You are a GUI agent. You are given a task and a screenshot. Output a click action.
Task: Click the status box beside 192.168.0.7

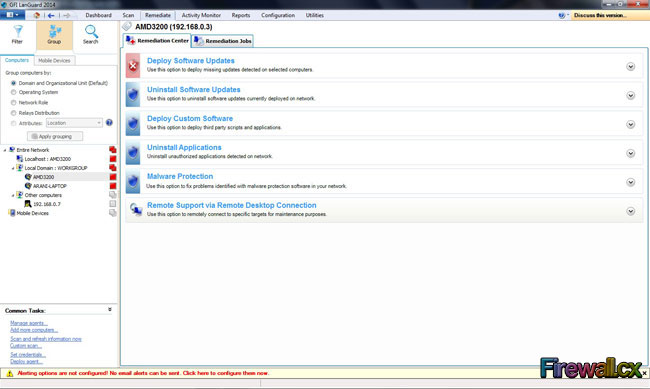click(113, 204)
